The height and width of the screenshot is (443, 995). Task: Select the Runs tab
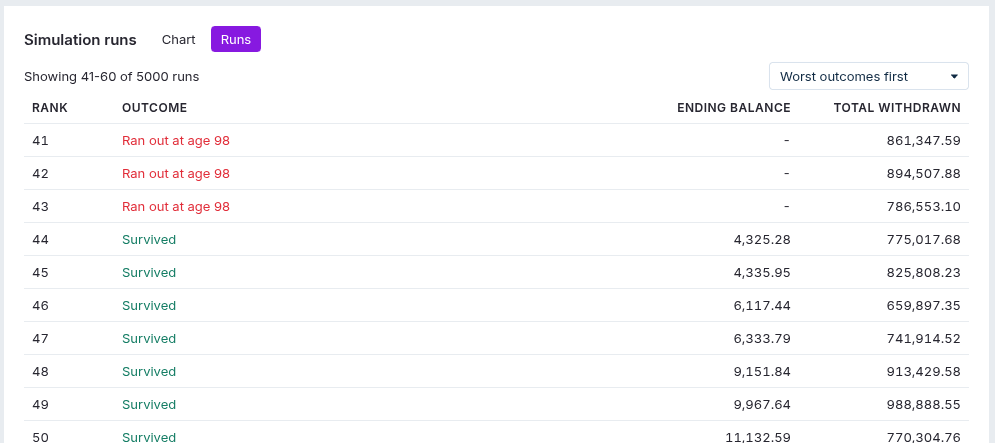tap(235, 39)
